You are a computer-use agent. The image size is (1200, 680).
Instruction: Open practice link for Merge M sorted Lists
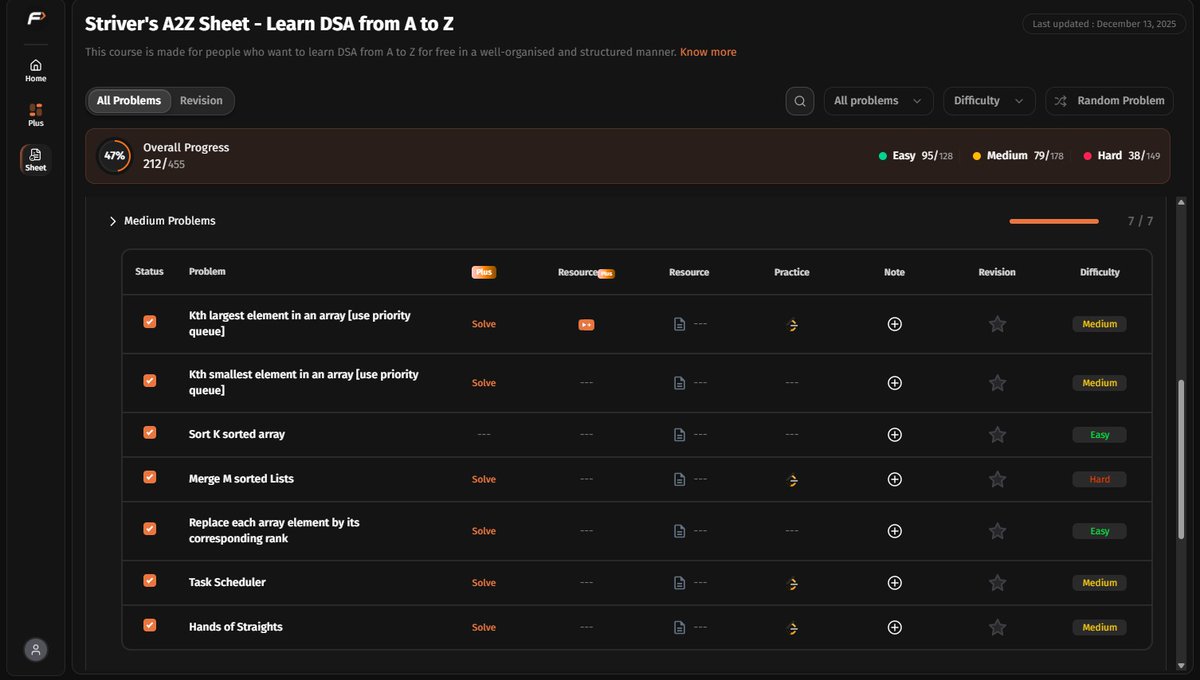pyautogui.click(x=792, y=480)
